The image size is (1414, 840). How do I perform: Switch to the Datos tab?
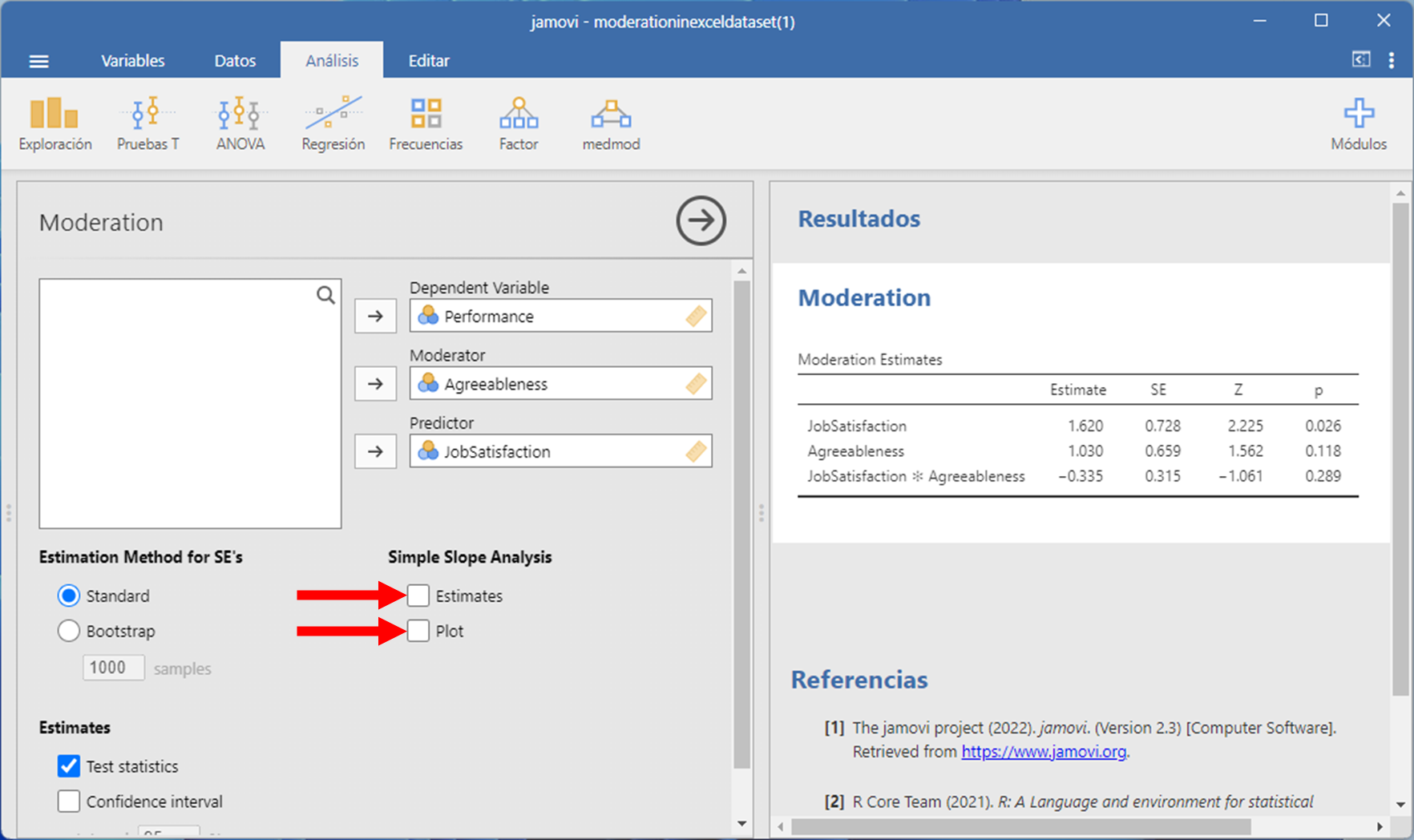[x=235, y=61]
